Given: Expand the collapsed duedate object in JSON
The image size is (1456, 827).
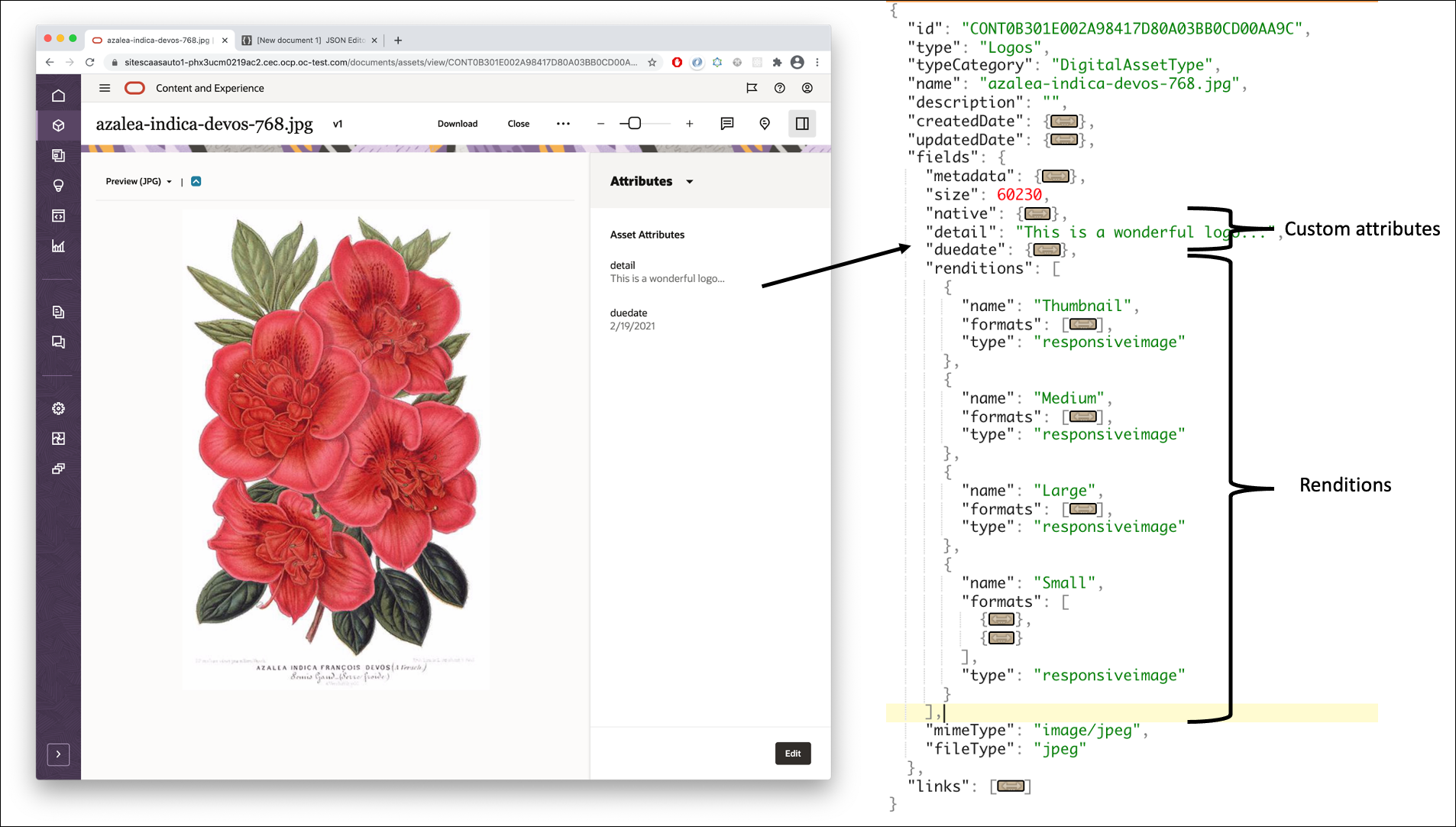Looking at the screenshot, I should [x=1046, y=250].
